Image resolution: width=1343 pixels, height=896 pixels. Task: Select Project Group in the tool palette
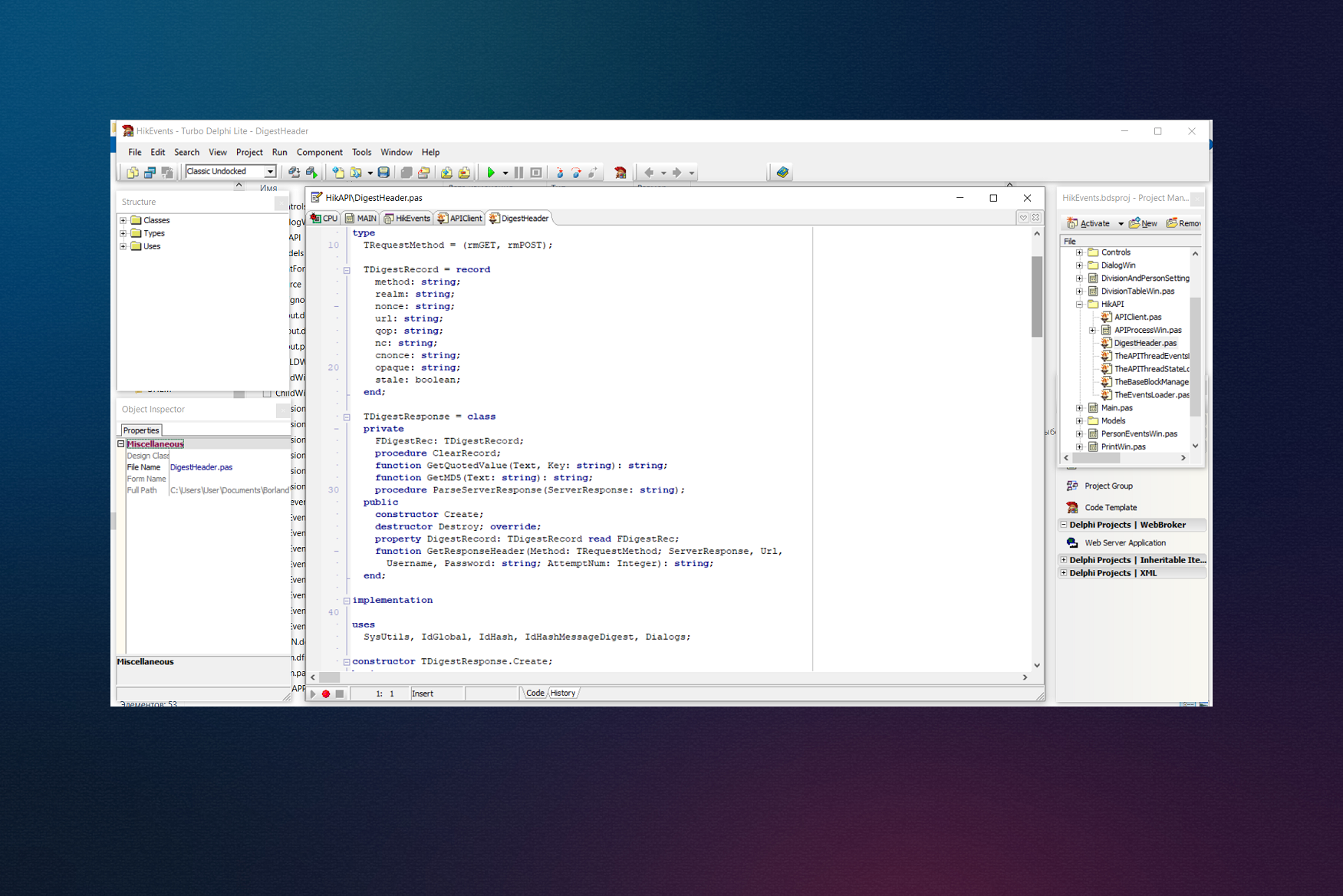1108,486
